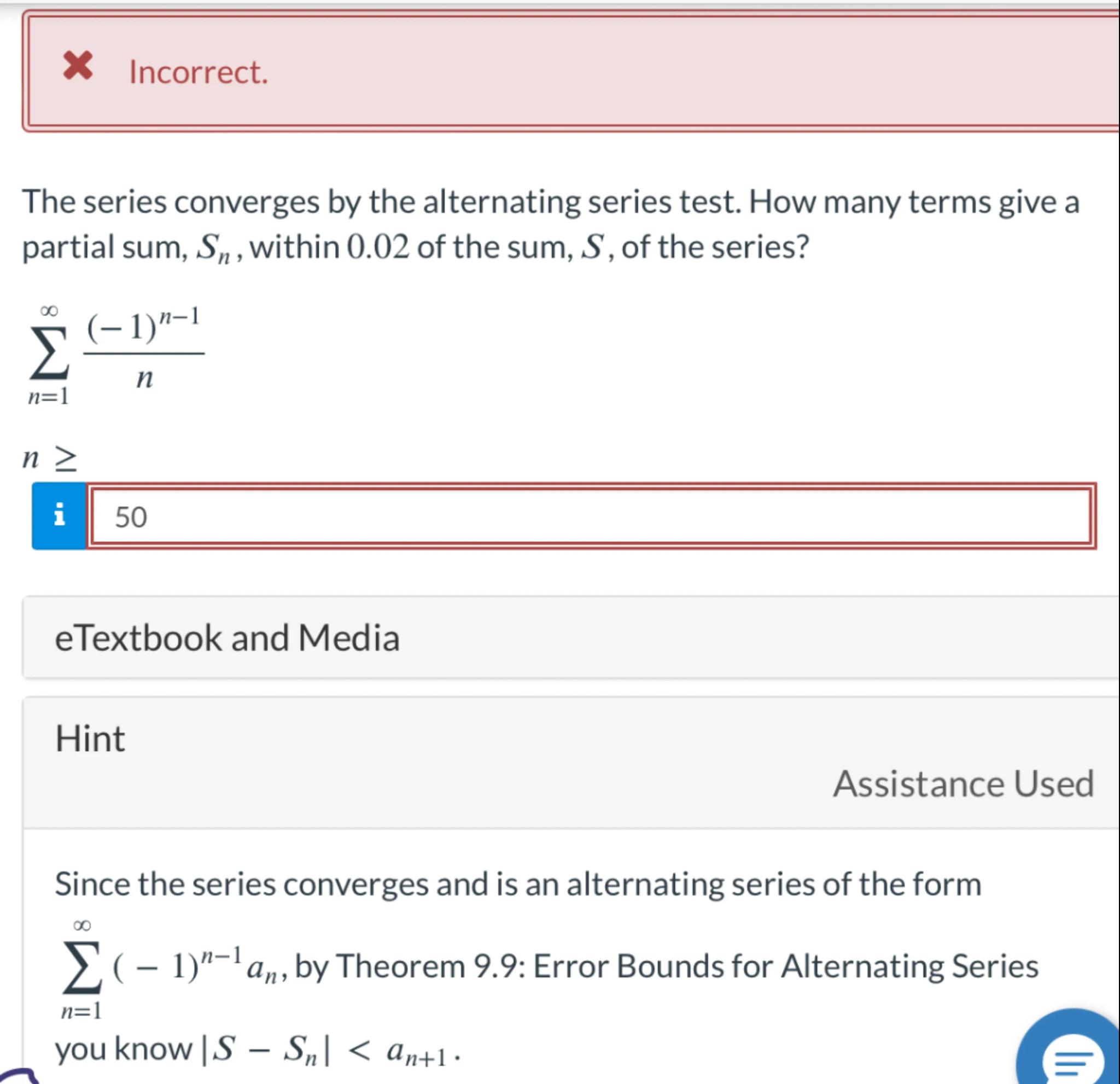The height and width of the screenshot is (1084, 1120).
Task: Click the sigma symbol in the question series
Action: 49,354
